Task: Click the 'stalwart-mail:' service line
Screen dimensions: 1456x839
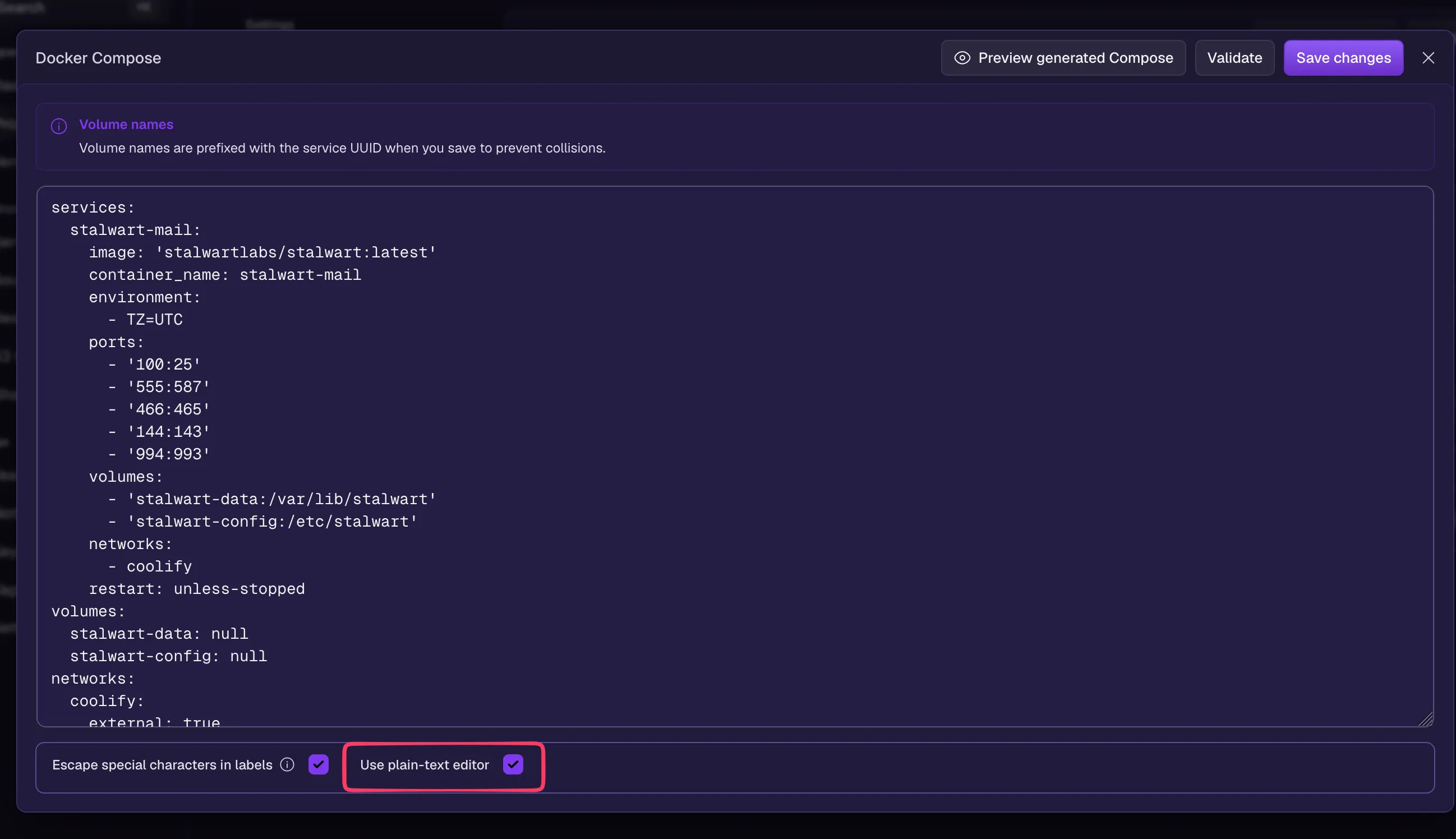Action: point(135,230)
